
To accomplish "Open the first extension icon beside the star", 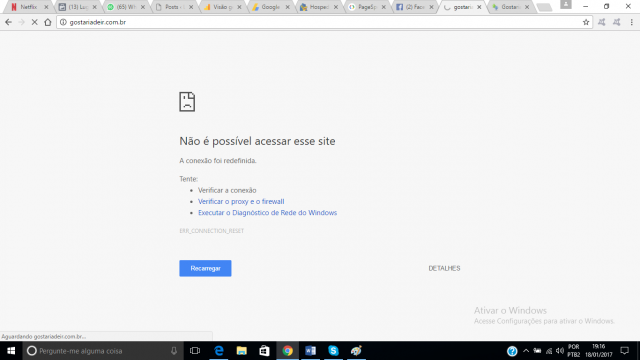I will [602, 22].
